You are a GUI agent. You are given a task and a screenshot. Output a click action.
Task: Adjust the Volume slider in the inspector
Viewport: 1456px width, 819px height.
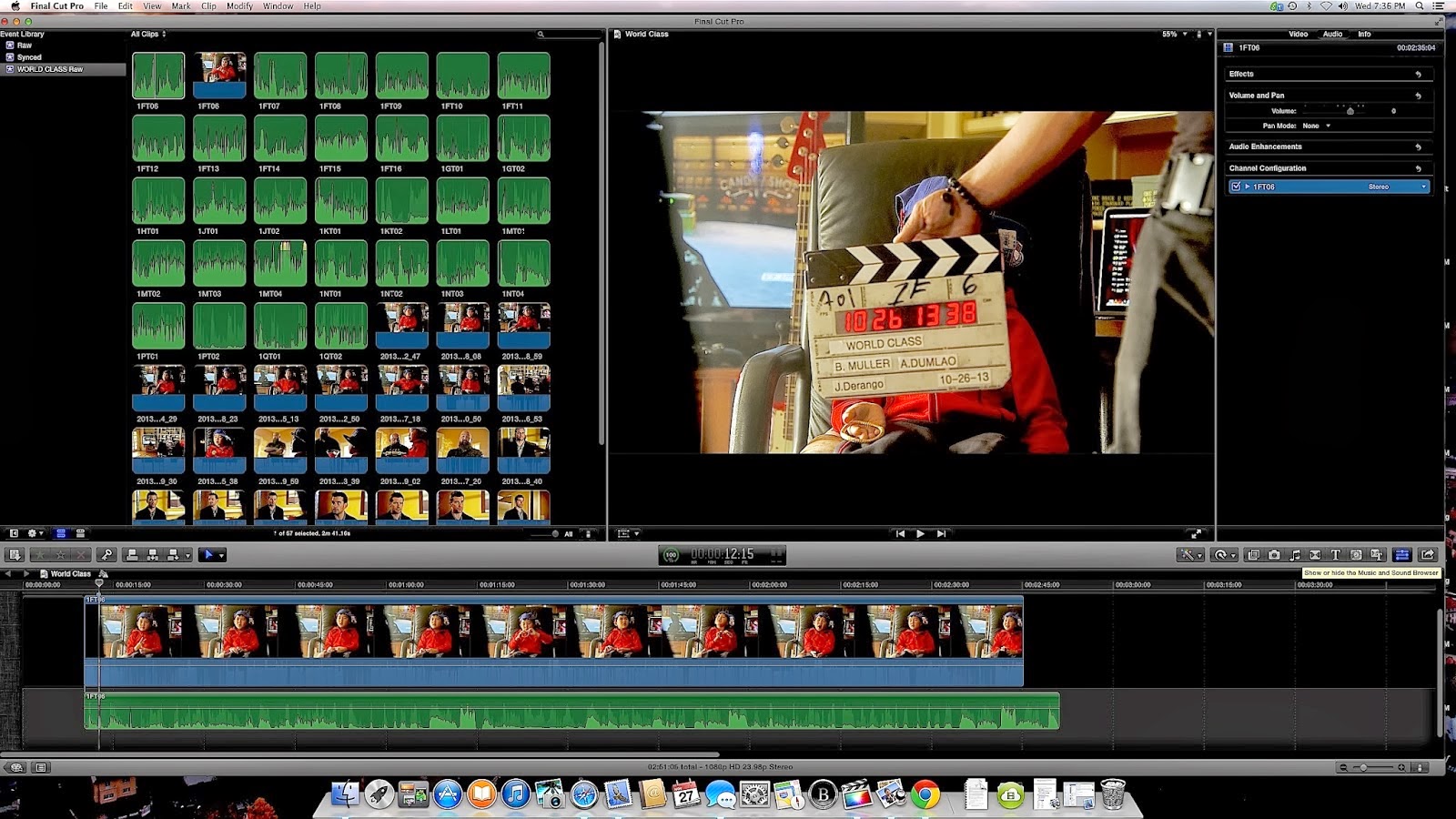click(1350, 111)
